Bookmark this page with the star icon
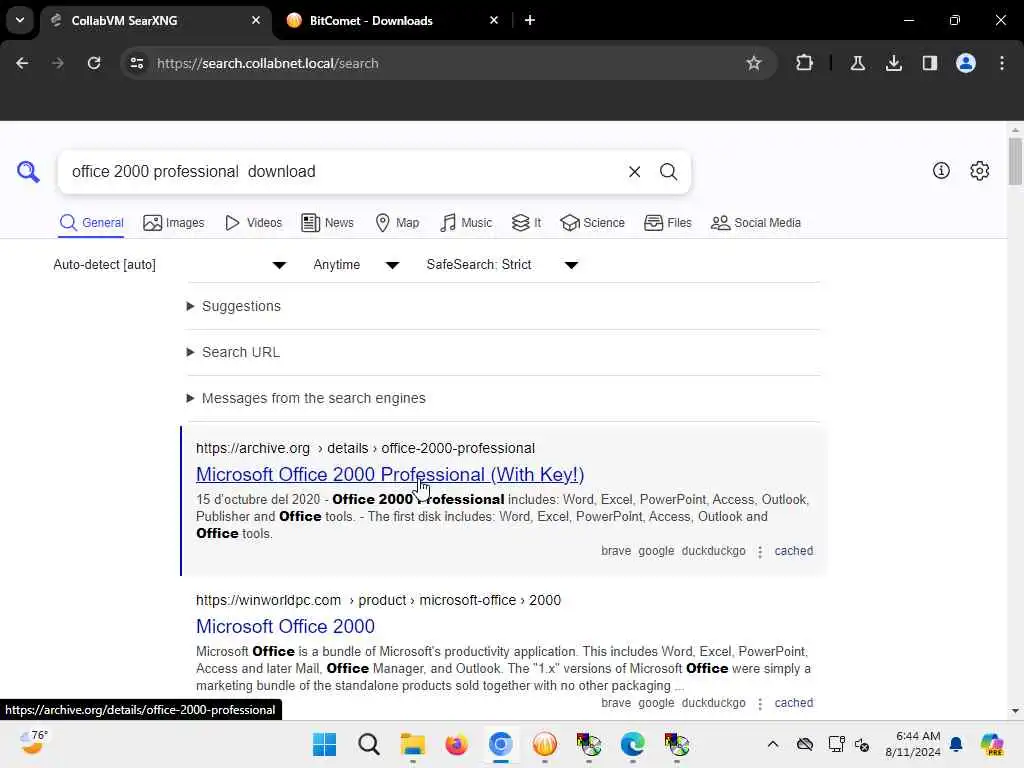This screenshot has width=1024, height=768. [x=754, y=63]
